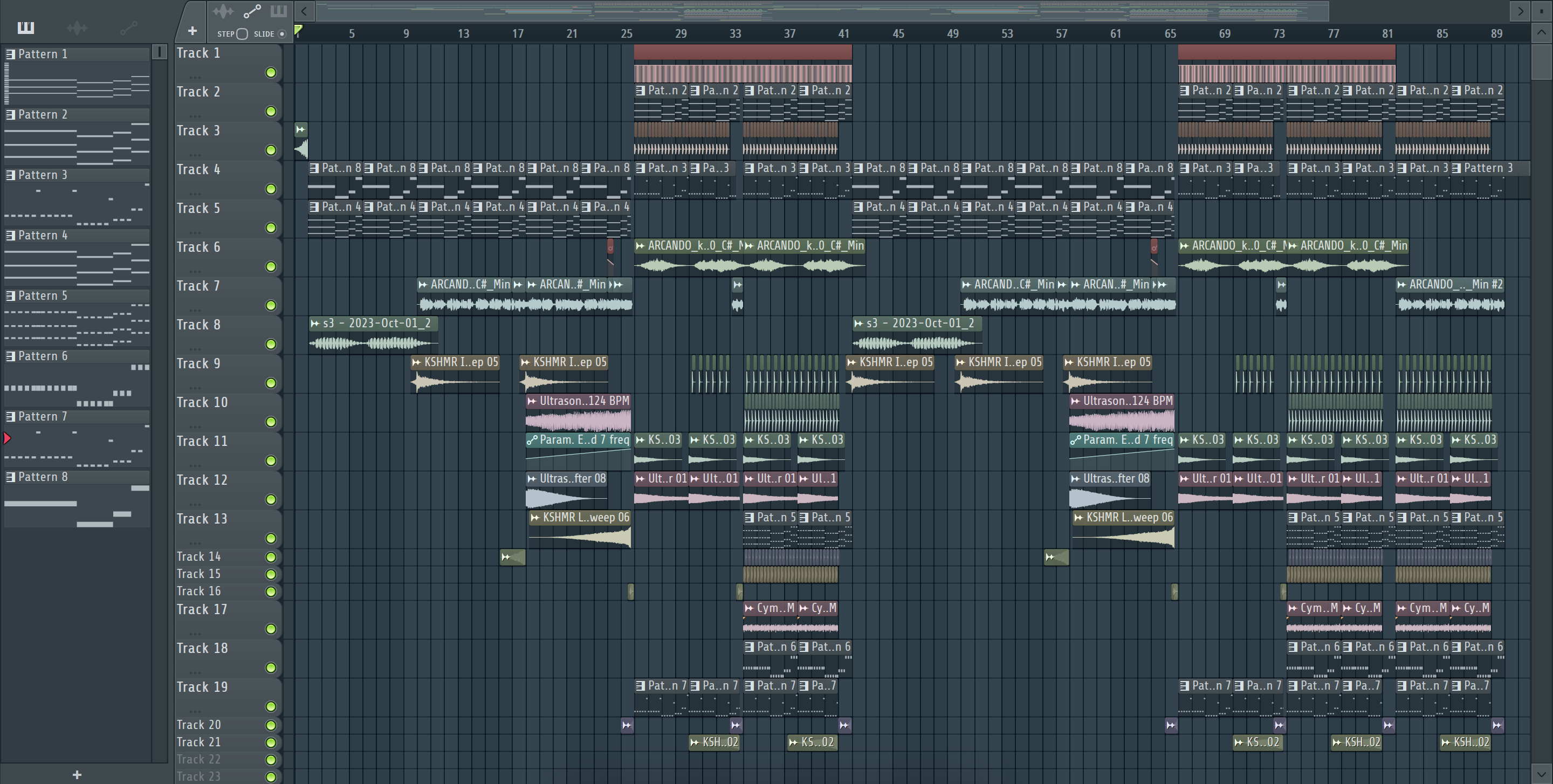Click the up arrow of the vertical scrollbar
This screenshot has height=784, width=1553.
click(1542, 32)
